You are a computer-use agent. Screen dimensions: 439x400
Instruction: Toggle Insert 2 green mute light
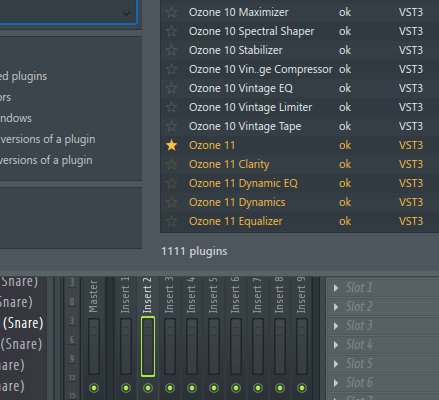(148, 388)
